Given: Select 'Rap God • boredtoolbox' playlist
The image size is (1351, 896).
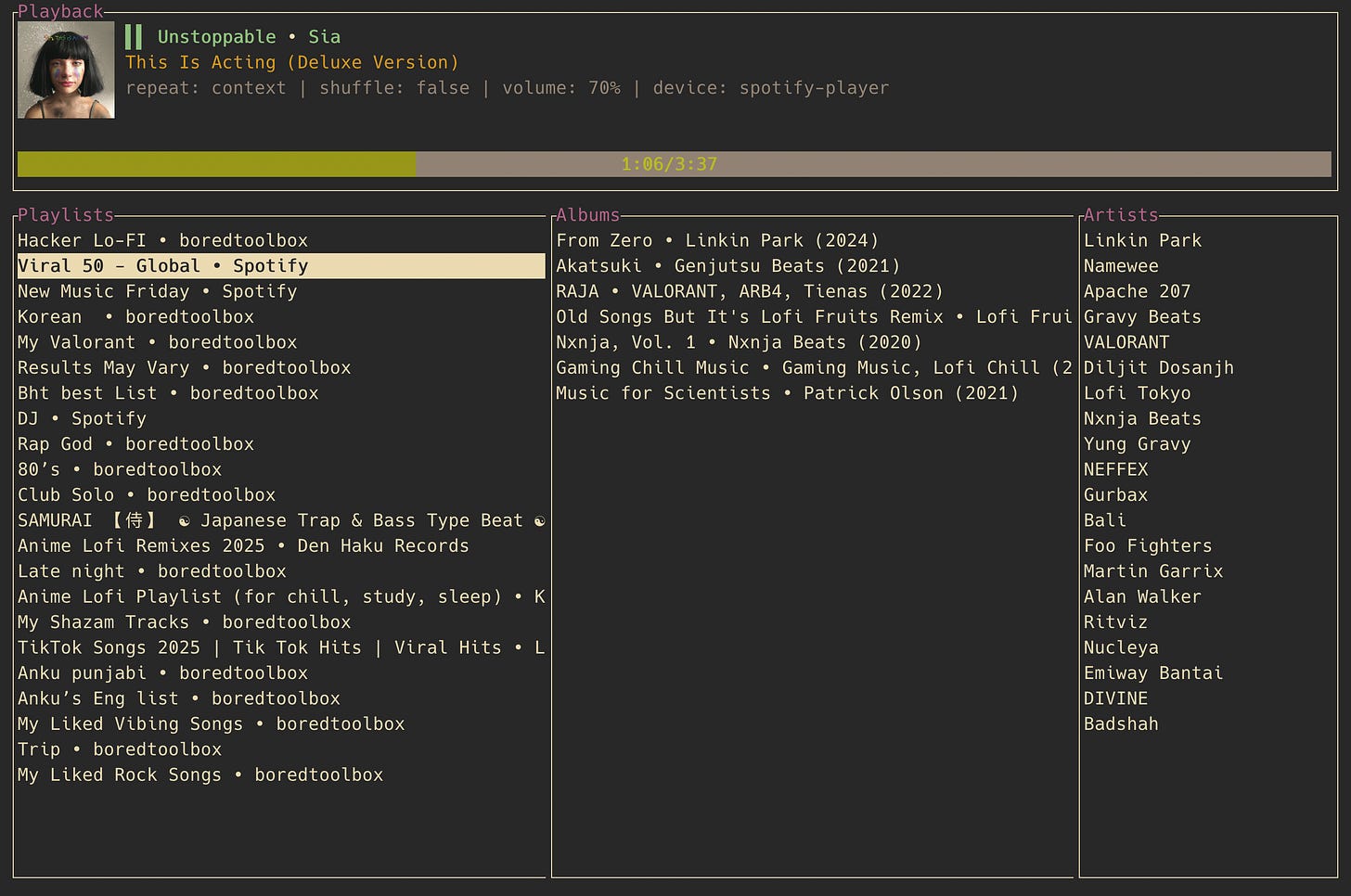Looking at the screenshot, I should 135,444.
